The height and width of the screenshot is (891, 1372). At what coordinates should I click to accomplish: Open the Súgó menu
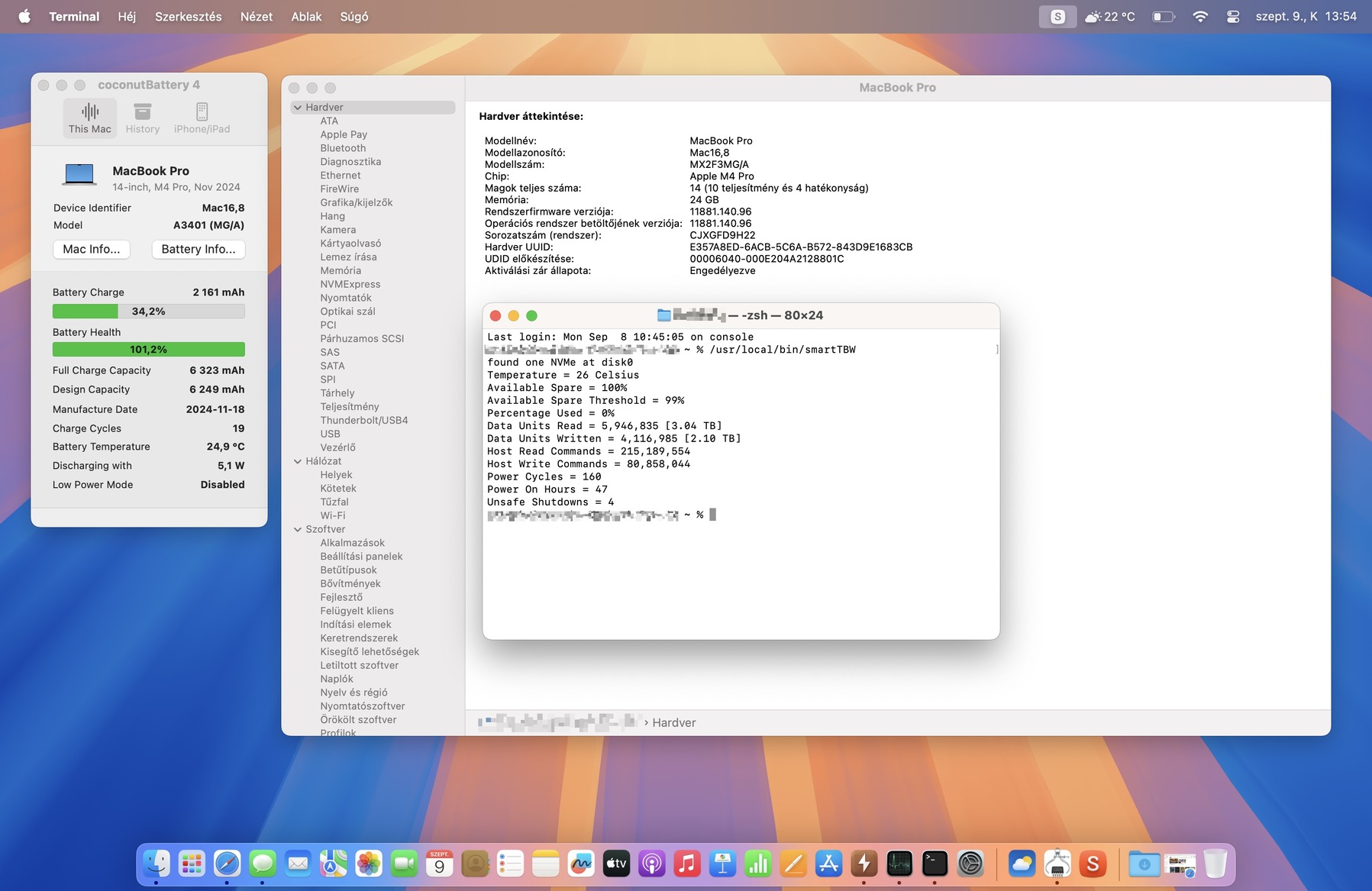(354, 16)
